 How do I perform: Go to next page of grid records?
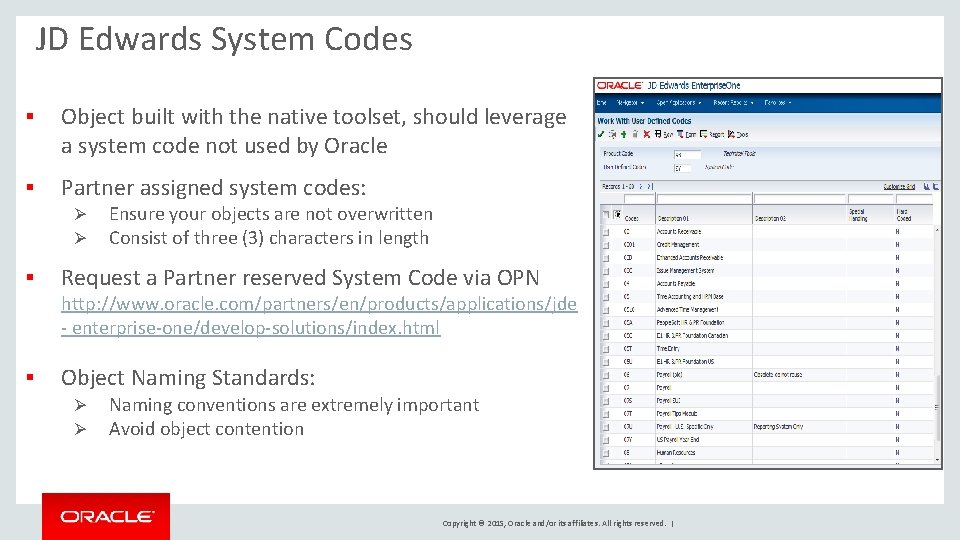tap(641, 187)
